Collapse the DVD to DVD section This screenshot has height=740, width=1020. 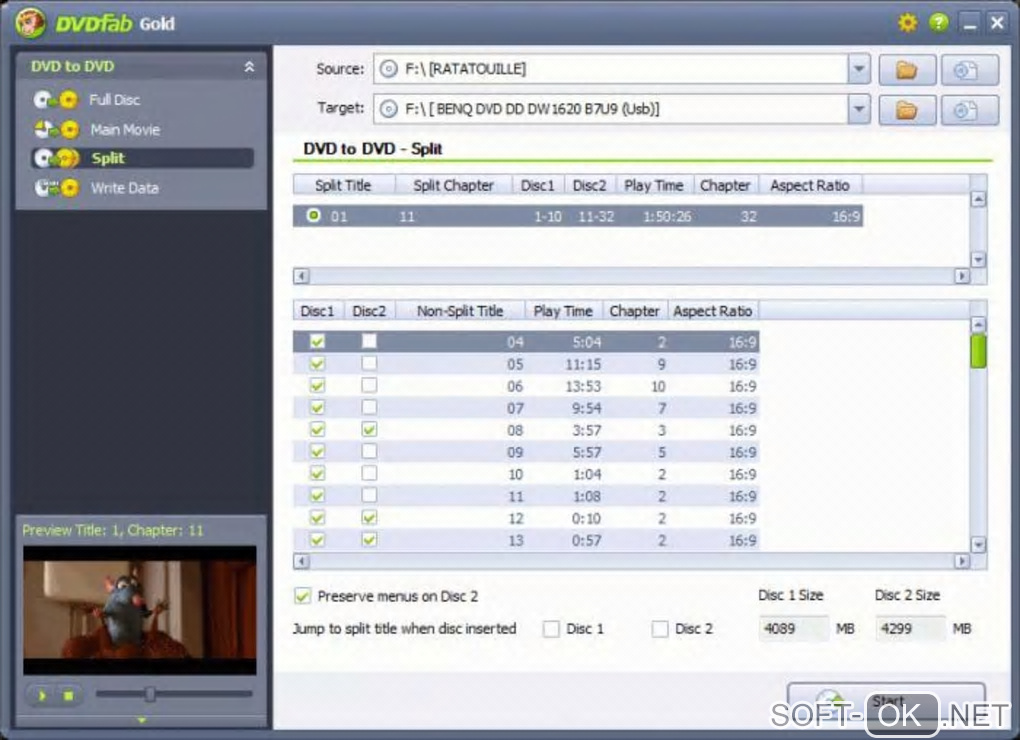click(x=249, y=66)
